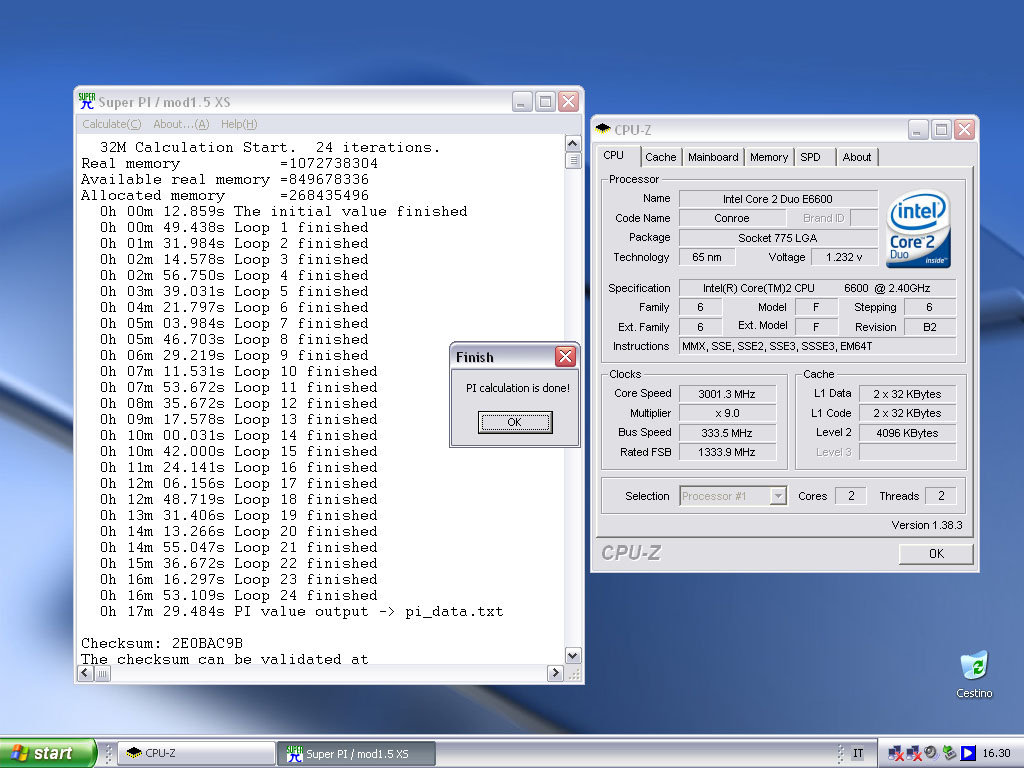Click the Intel Core 2 Duo logo
Image resolution: width=1024 pixels, height=768 pixels.
918,229
